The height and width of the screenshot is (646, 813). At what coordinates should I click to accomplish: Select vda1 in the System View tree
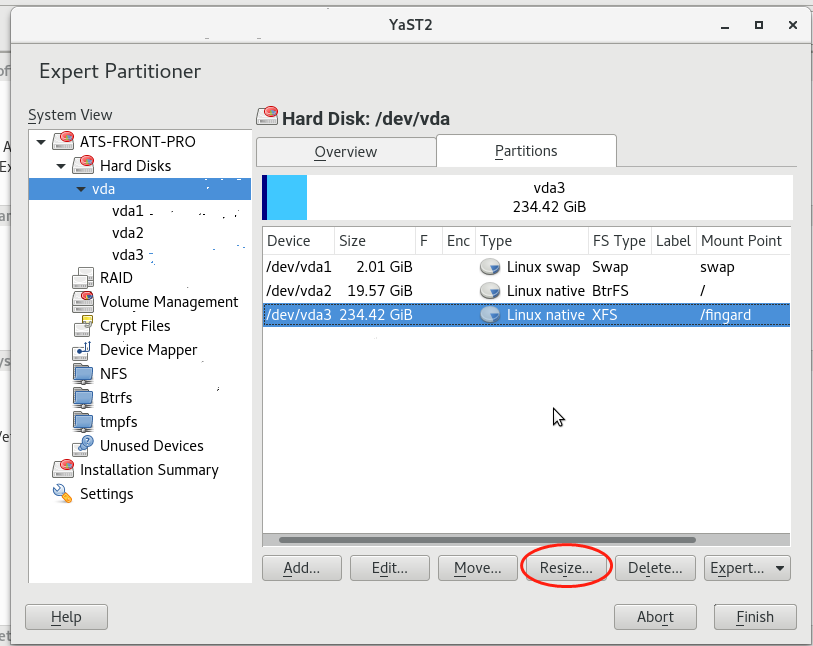128,211
